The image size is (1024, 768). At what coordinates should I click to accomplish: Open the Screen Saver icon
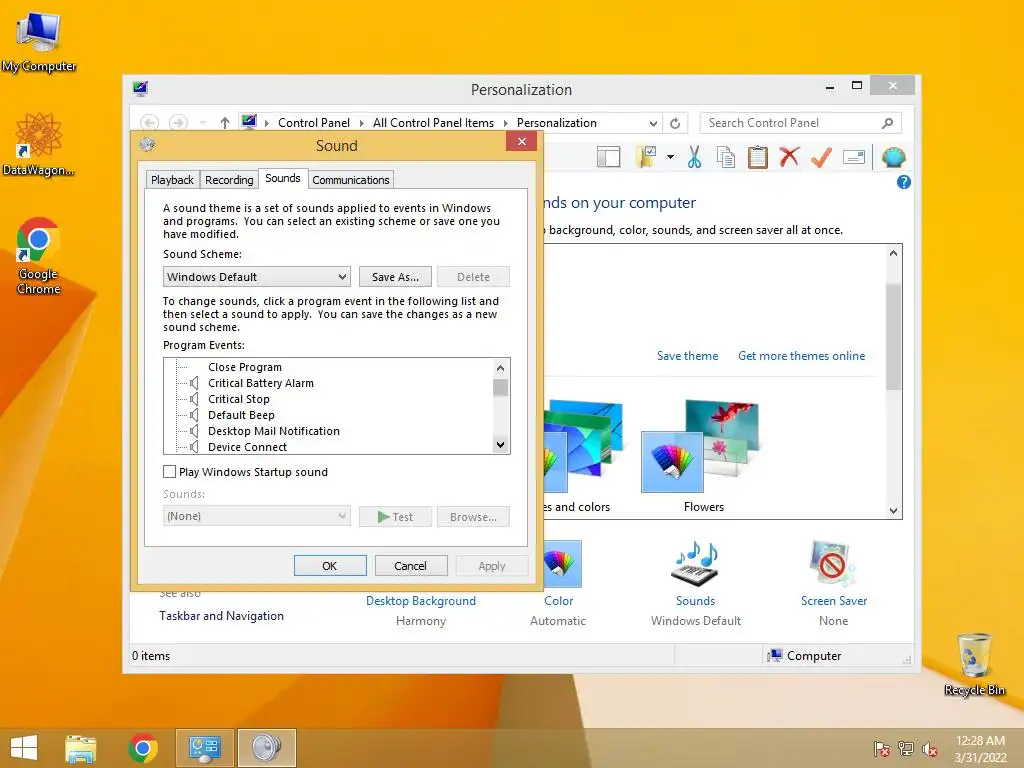[833, 563]
